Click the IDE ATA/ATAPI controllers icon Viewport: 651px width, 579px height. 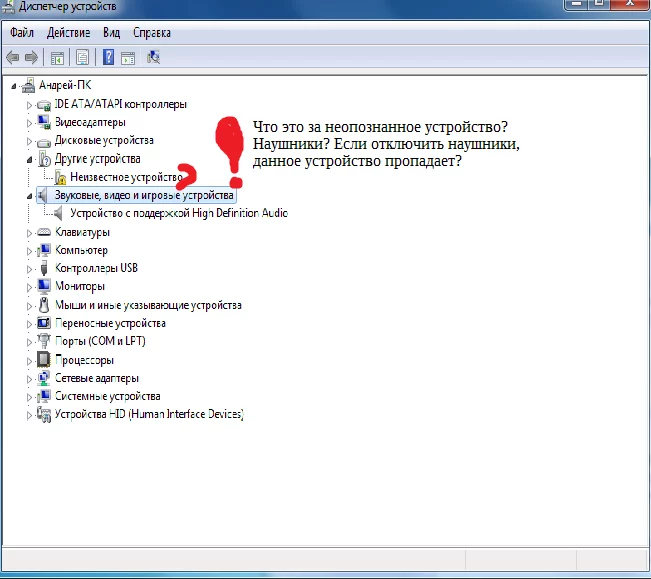44,105
